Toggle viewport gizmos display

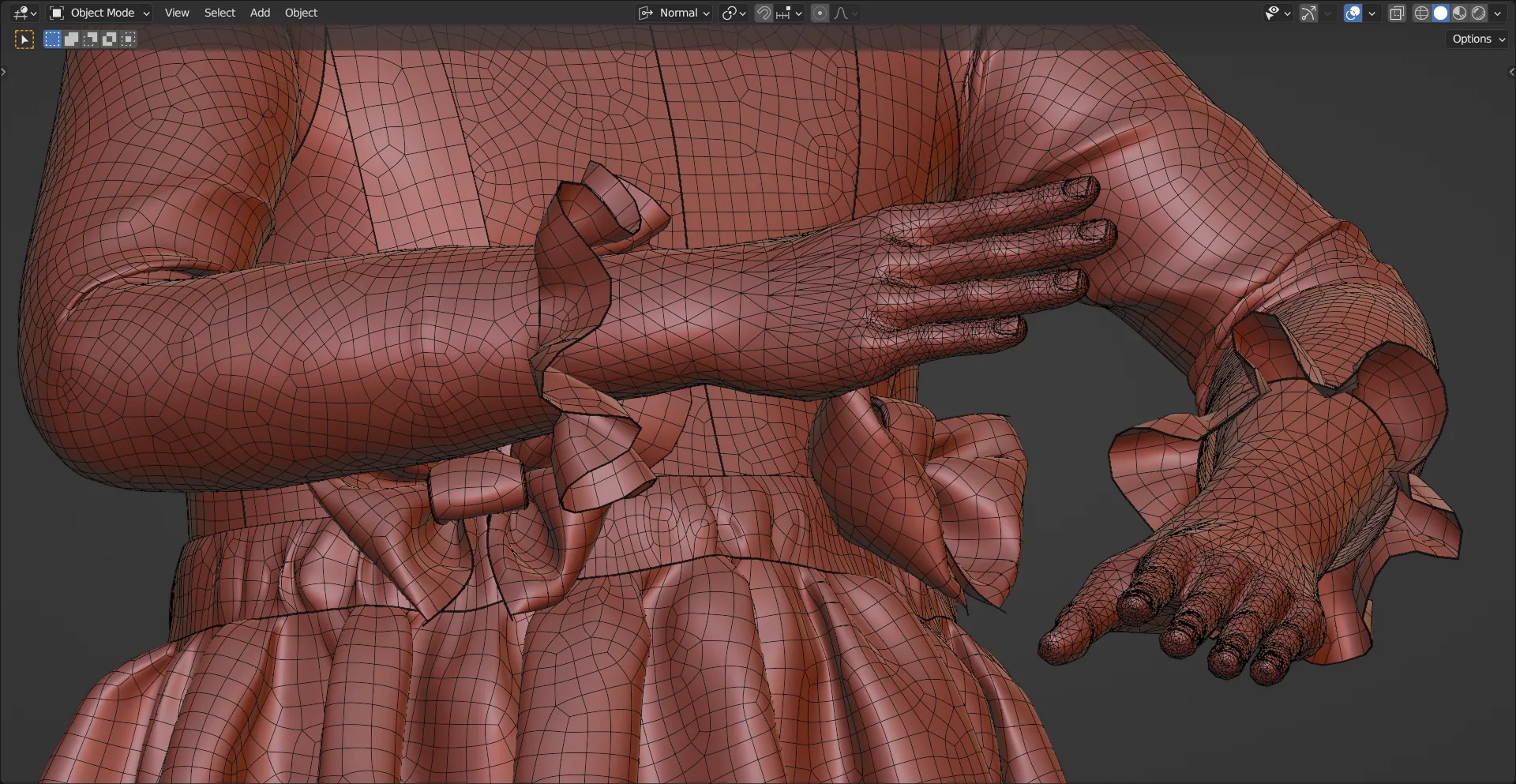pos(1308,13)
